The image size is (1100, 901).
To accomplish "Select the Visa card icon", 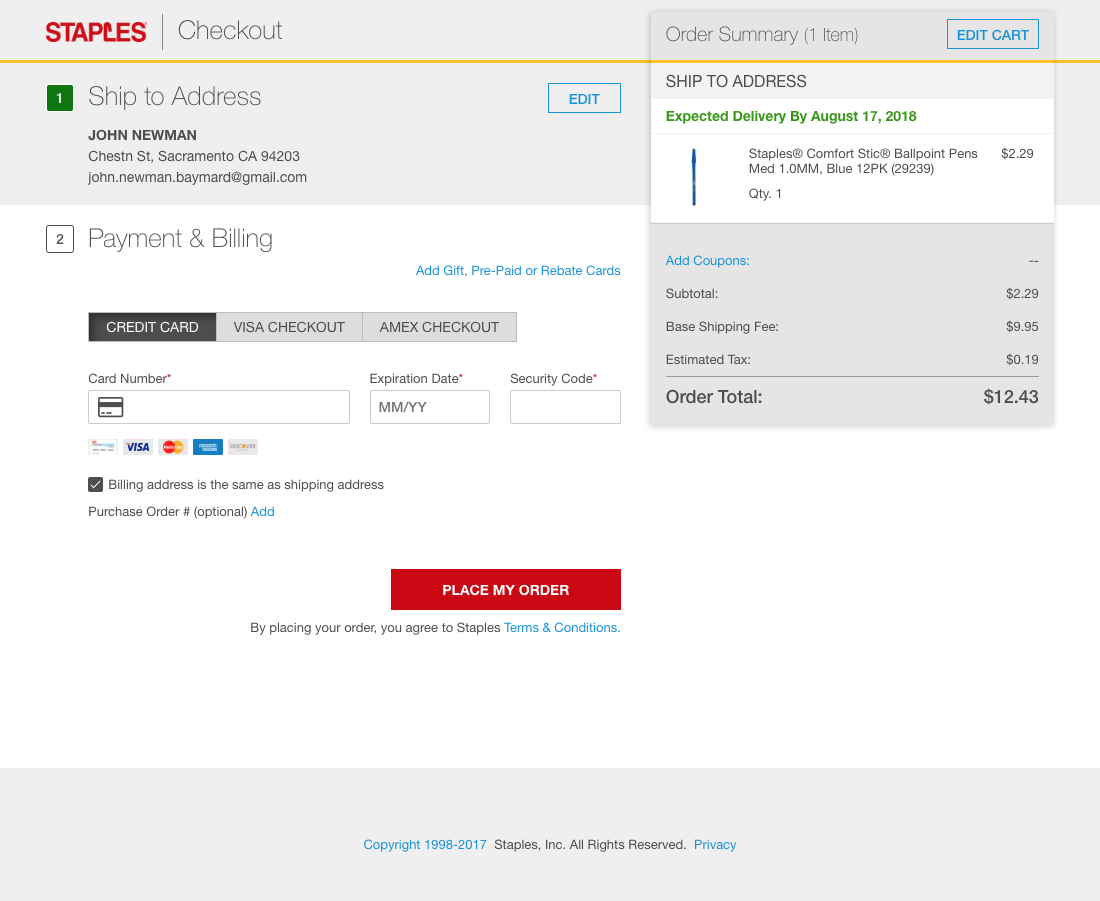I will 138,447.
